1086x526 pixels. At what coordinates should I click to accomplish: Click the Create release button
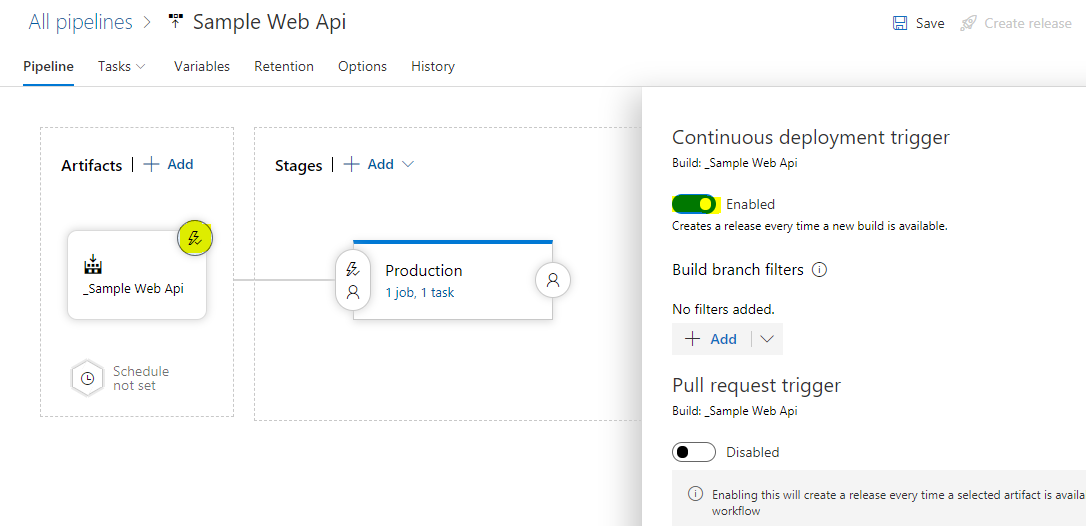[1016, 24]
